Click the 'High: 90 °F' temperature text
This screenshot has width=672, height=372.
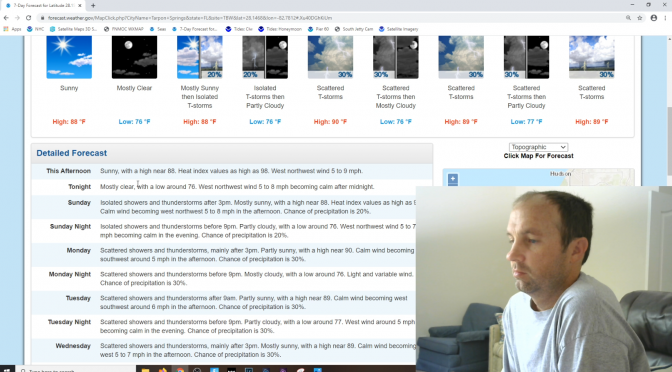330,122
